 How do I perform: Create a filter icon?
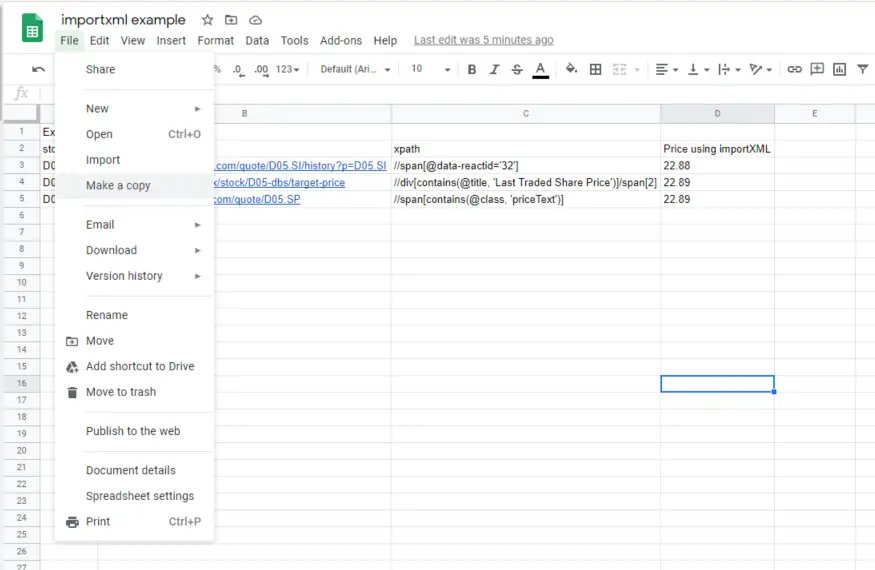(x=863, y=69)
